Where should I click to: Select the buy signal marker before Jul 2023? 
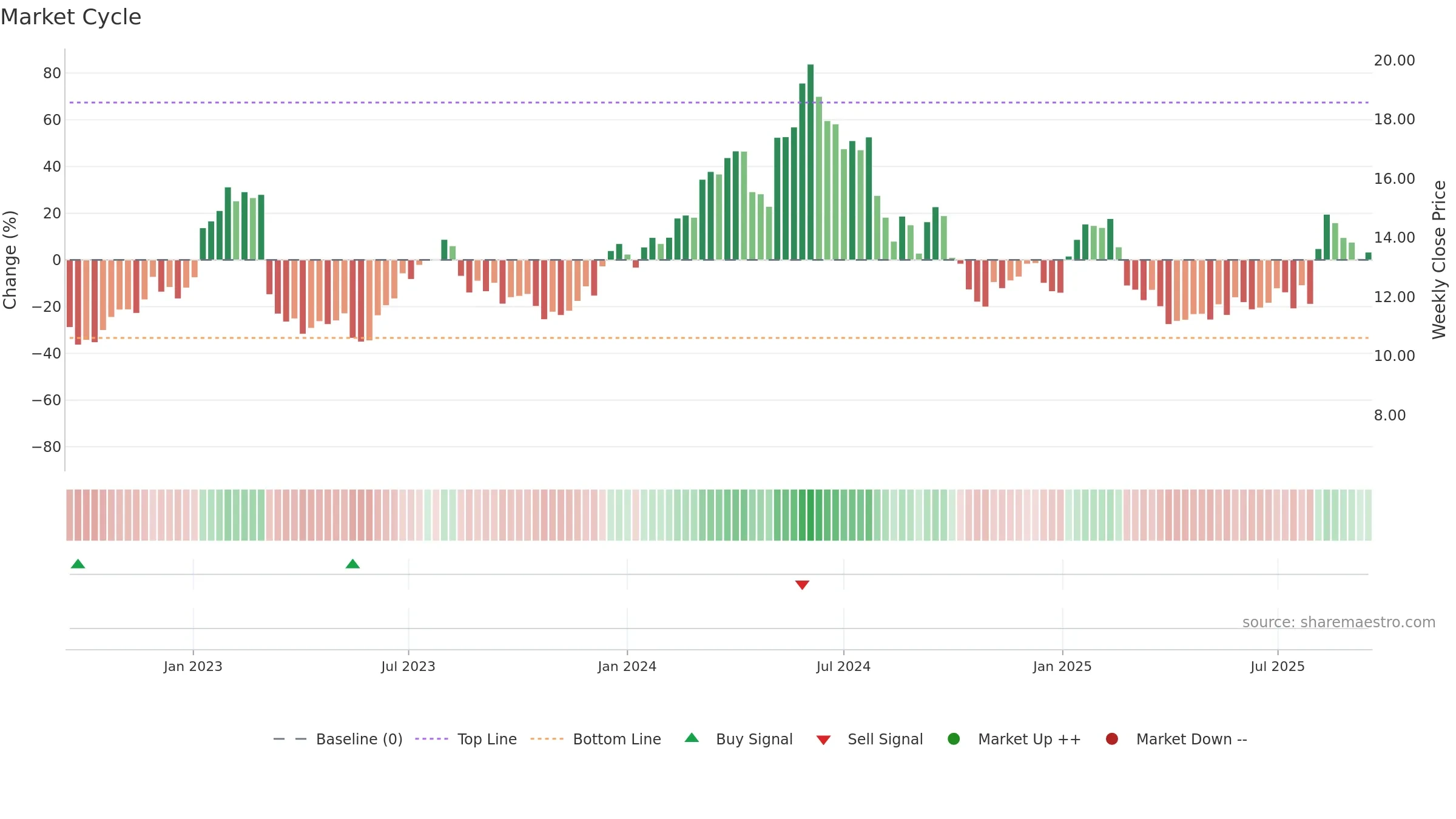[x=352, y=564]
